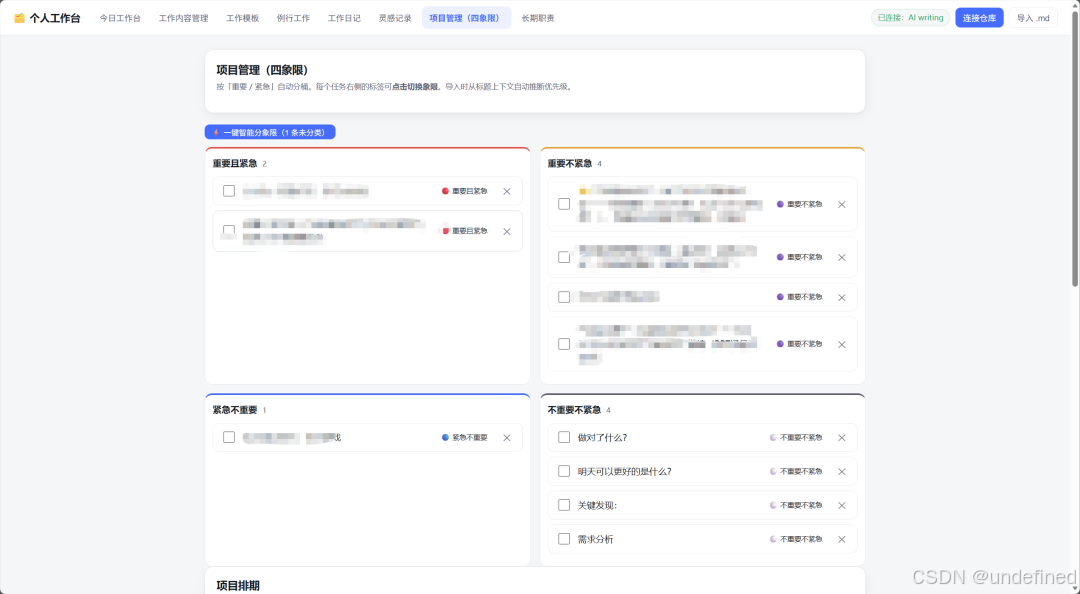
Task: Click the 需求分析 task text
Action: (596, 540)
